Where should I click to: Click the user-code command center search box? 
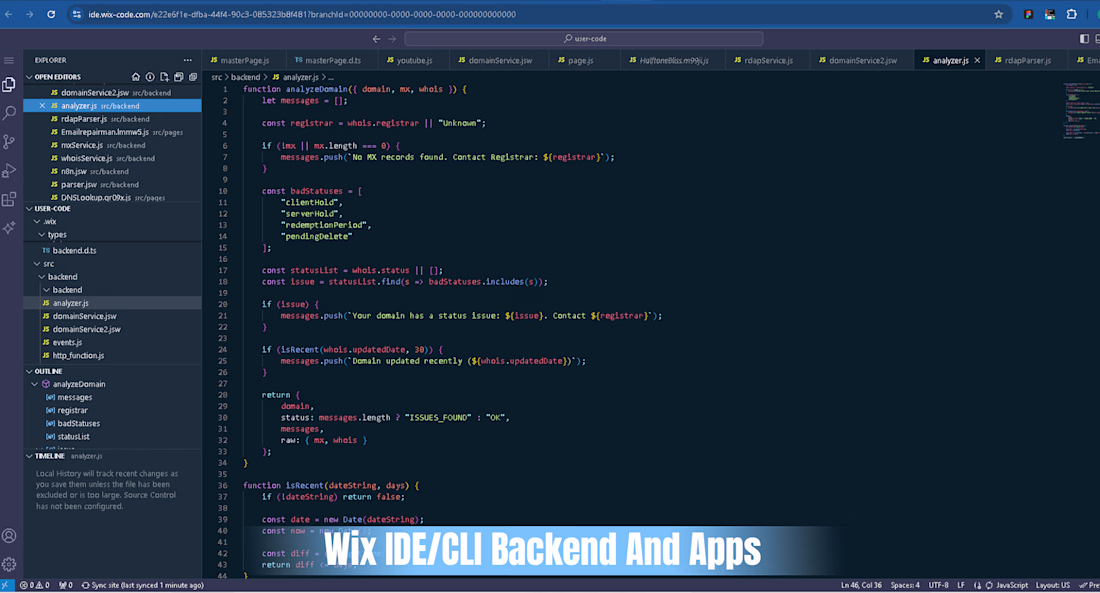(x=584, y=39)
